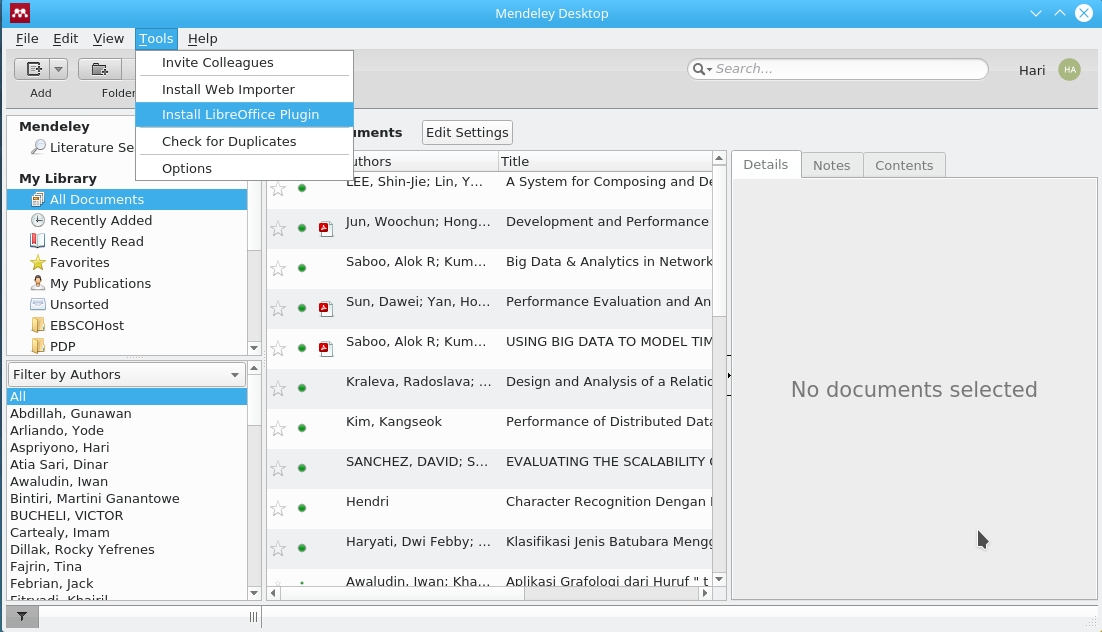Click the filter funnel icon at bottom left
Image resolution: width=1102 pixels, height=632 pixels.
22,617
